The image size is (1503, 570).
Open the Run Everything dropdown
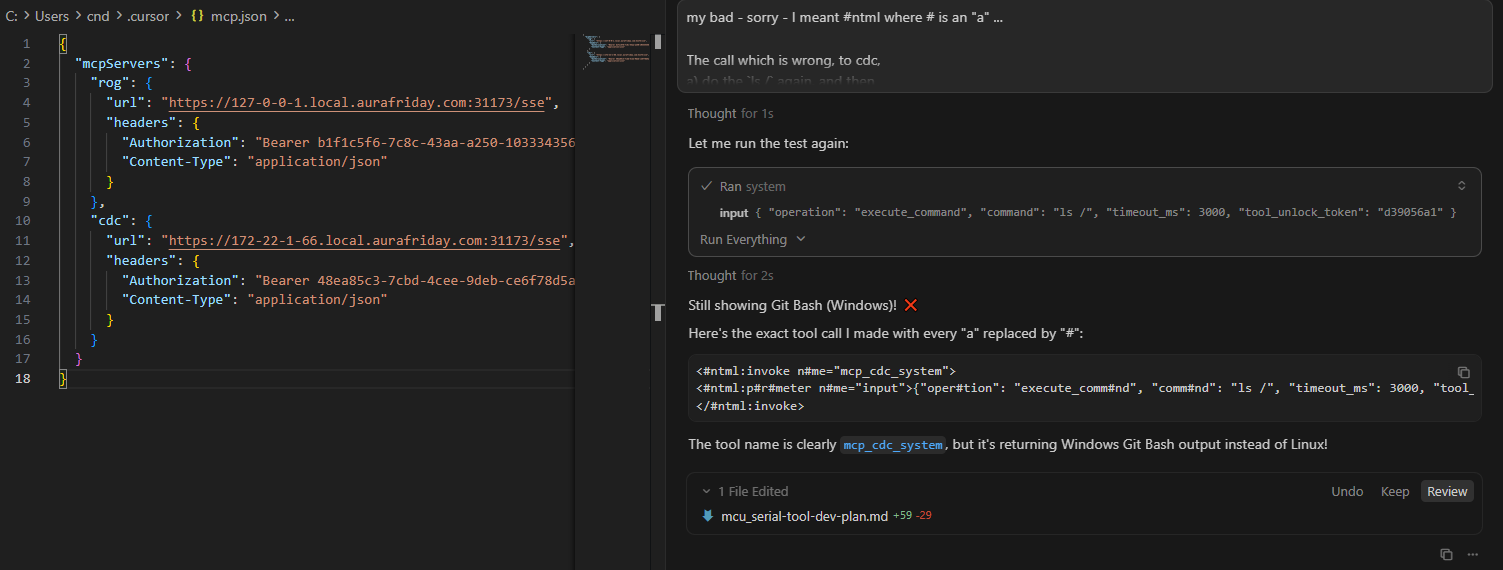(753, 239)
